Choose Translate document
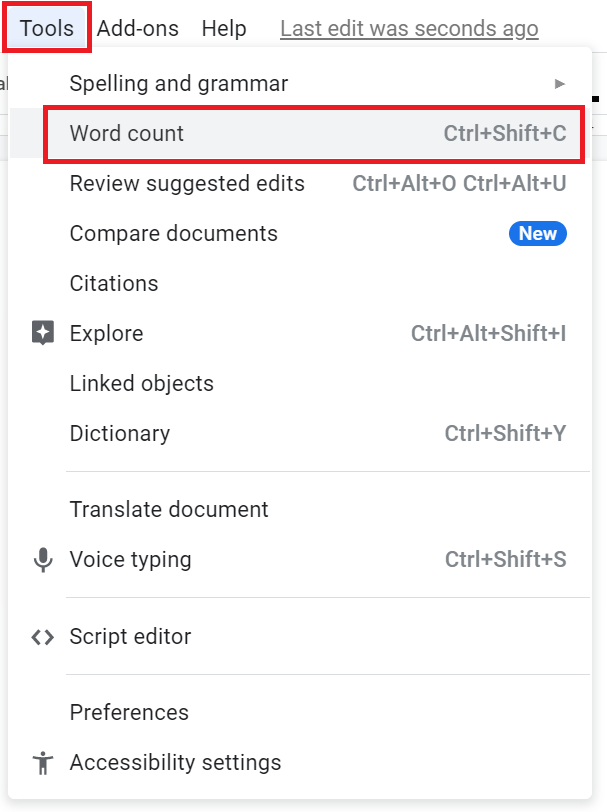 [x=168, y=509]
